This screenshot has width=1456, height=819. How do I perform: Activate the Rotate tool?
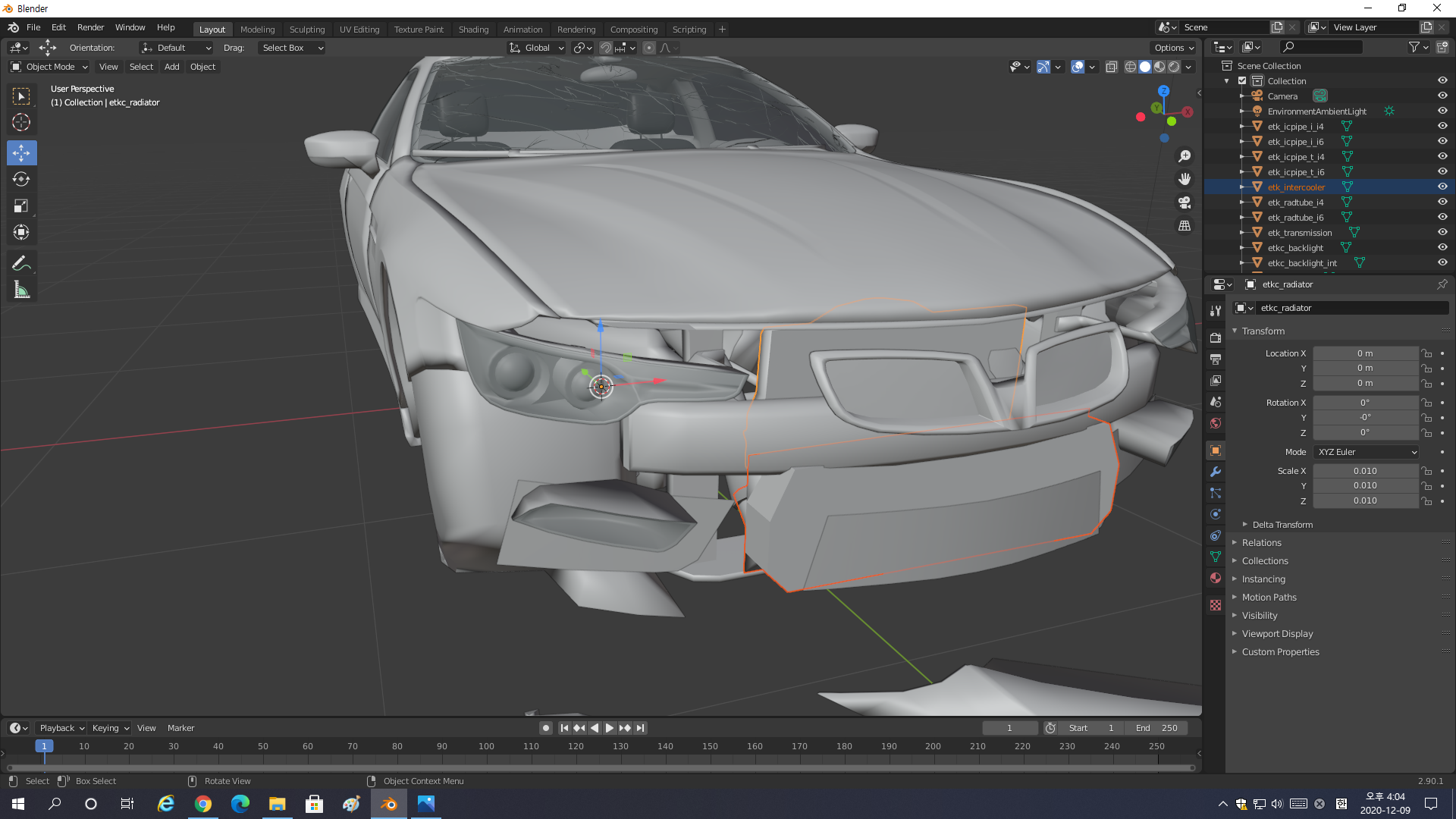pos(21,180)
